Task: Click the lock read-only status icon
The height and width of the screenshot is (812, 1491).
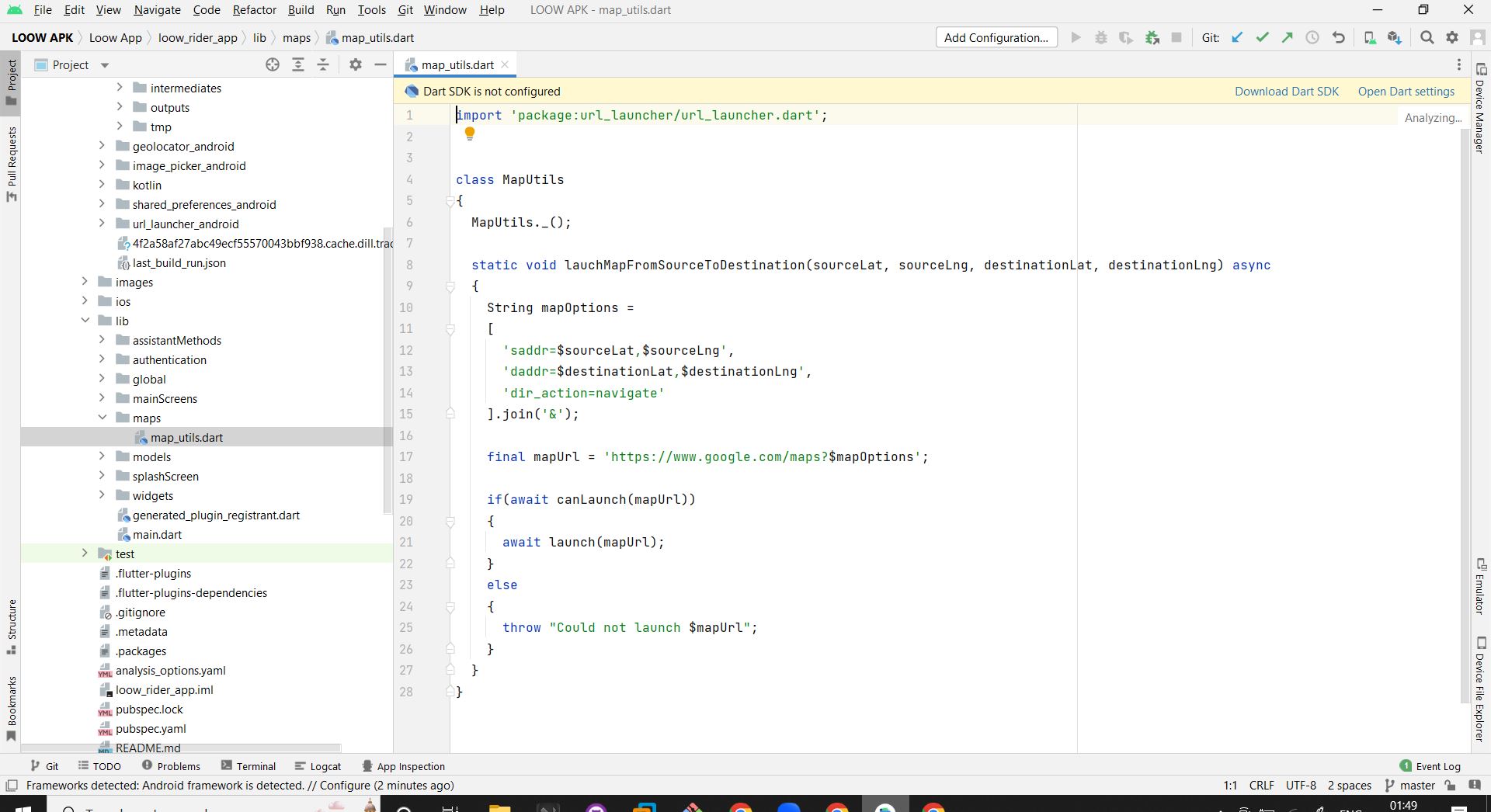Action: tap(1450, 786)
